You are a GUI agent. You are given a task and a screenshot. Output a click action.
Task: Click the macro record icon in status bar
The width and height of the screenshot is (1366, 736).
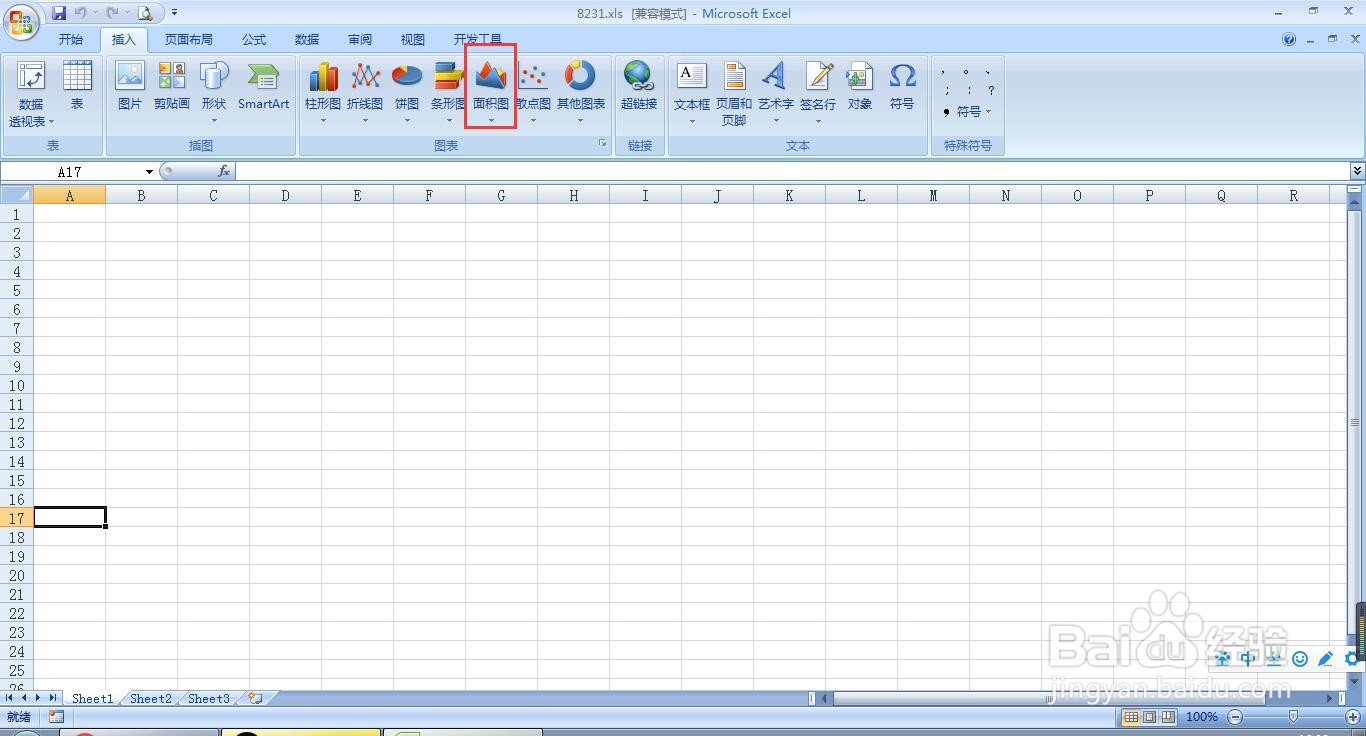tap(56, 717)
